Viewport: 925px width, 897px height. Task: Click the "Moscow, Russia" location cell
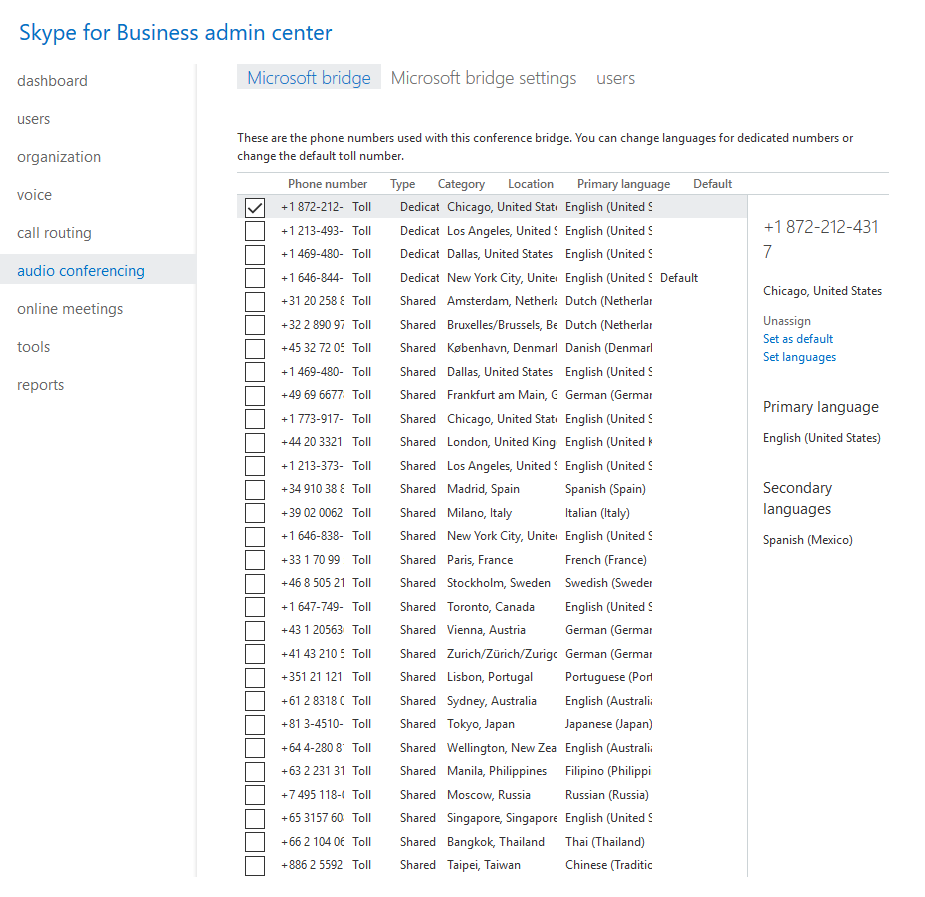[x=489, y=795]
